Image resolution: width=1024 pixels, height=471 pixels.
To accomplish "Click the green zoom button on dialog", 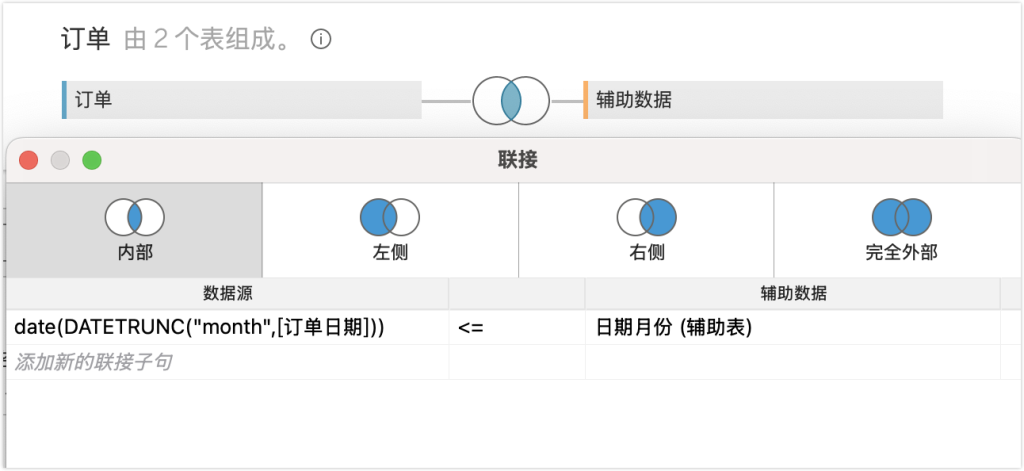I will click(x=91, y=160).
